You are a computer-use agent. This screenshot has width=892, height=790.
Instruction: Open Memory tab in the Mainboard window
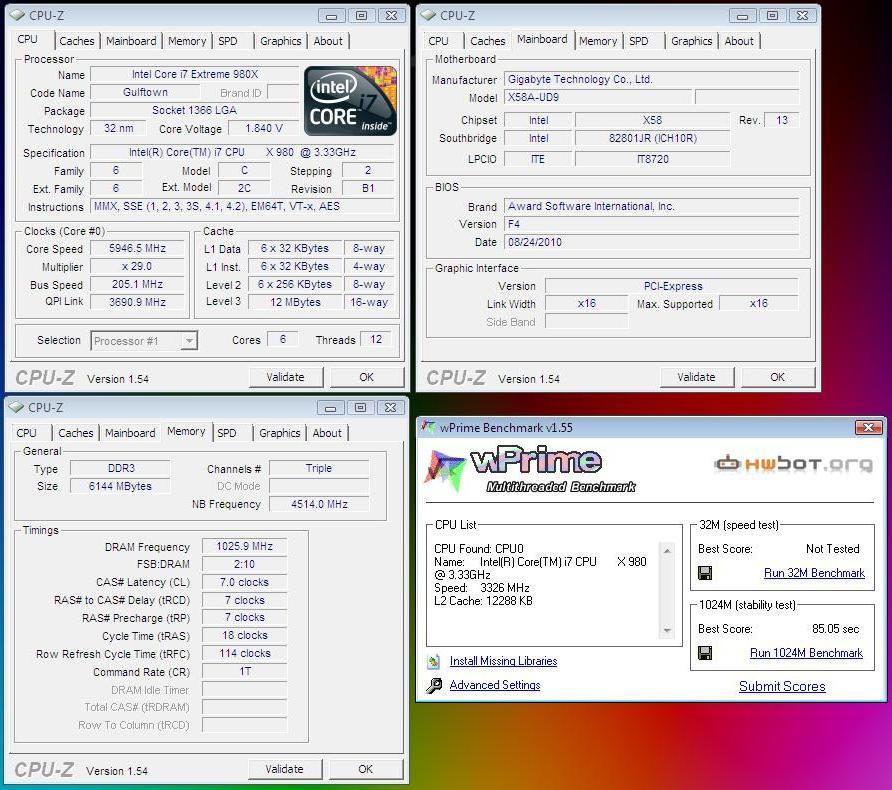598,41
